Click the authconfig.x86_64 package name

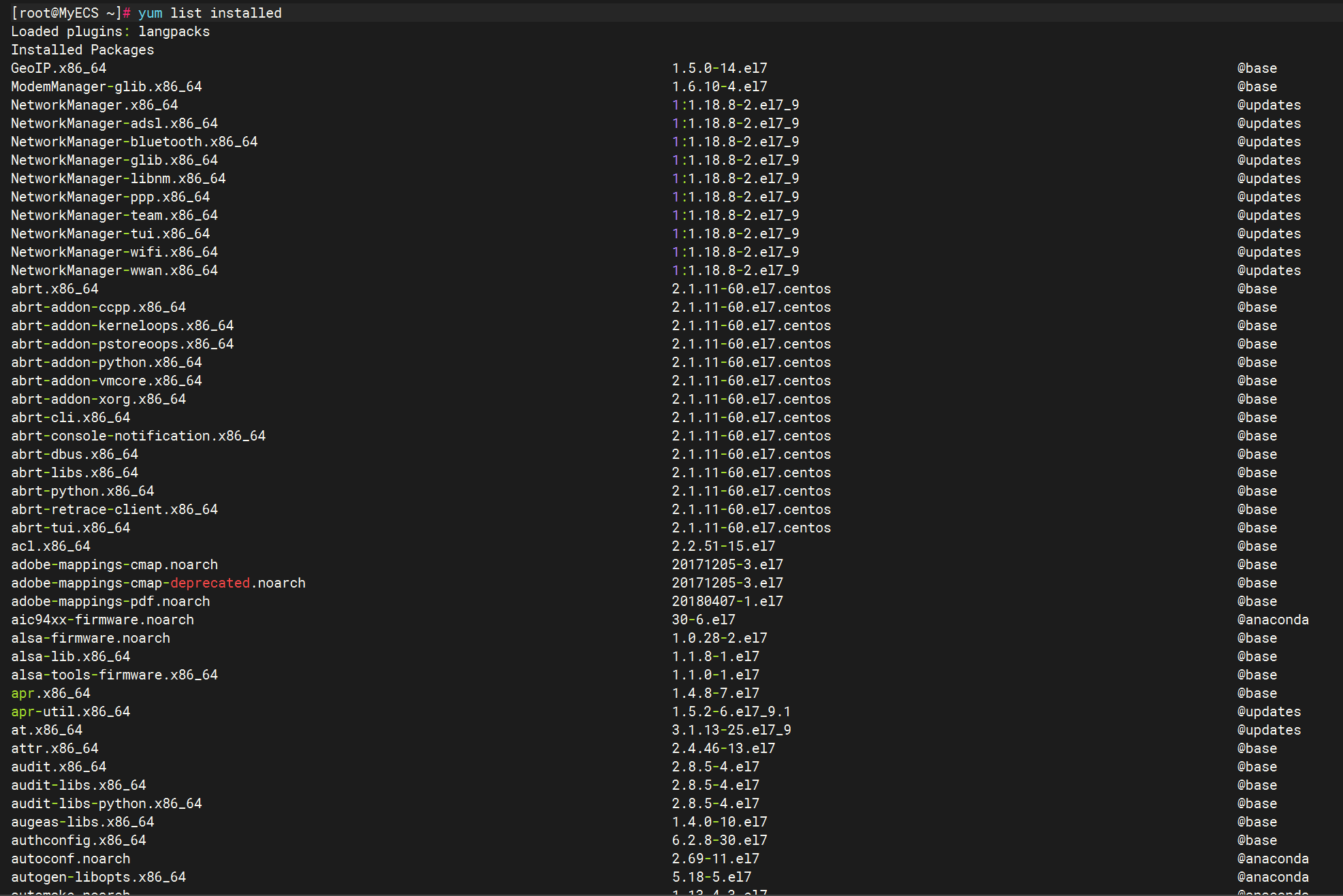(x=78, y=840)
